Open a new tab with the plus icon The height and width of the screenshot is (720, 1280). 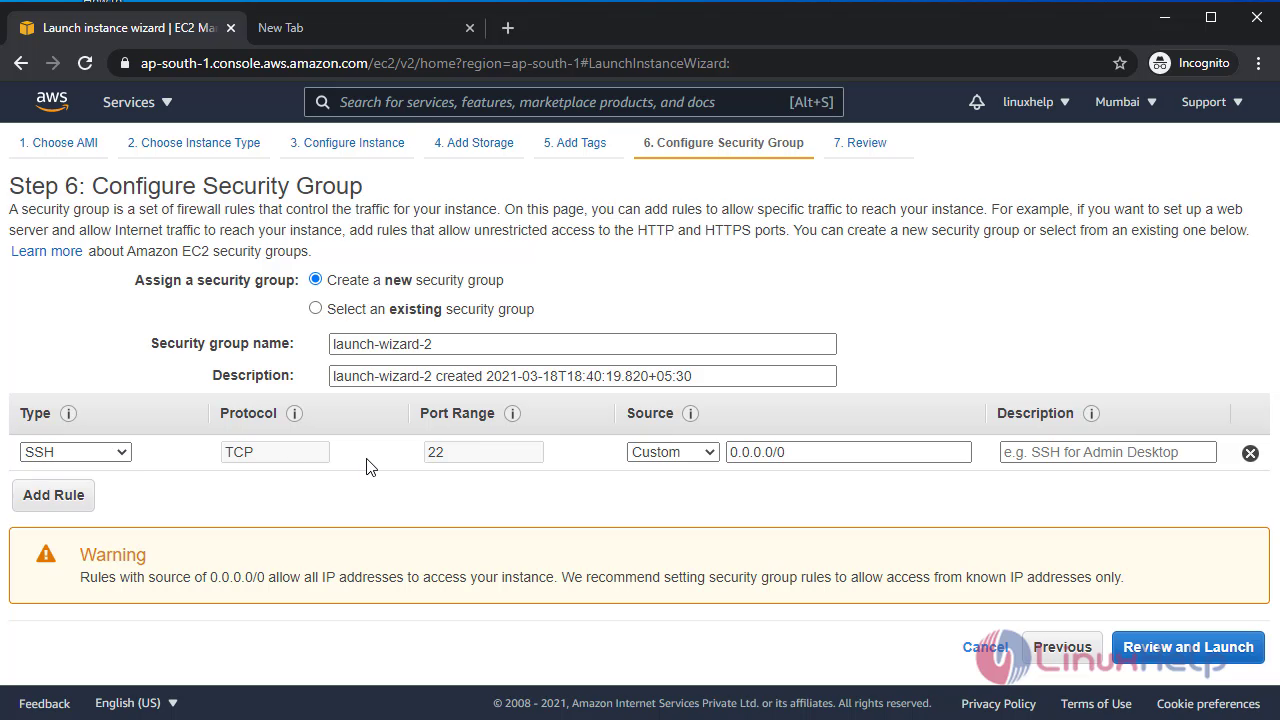click(507, 28)
